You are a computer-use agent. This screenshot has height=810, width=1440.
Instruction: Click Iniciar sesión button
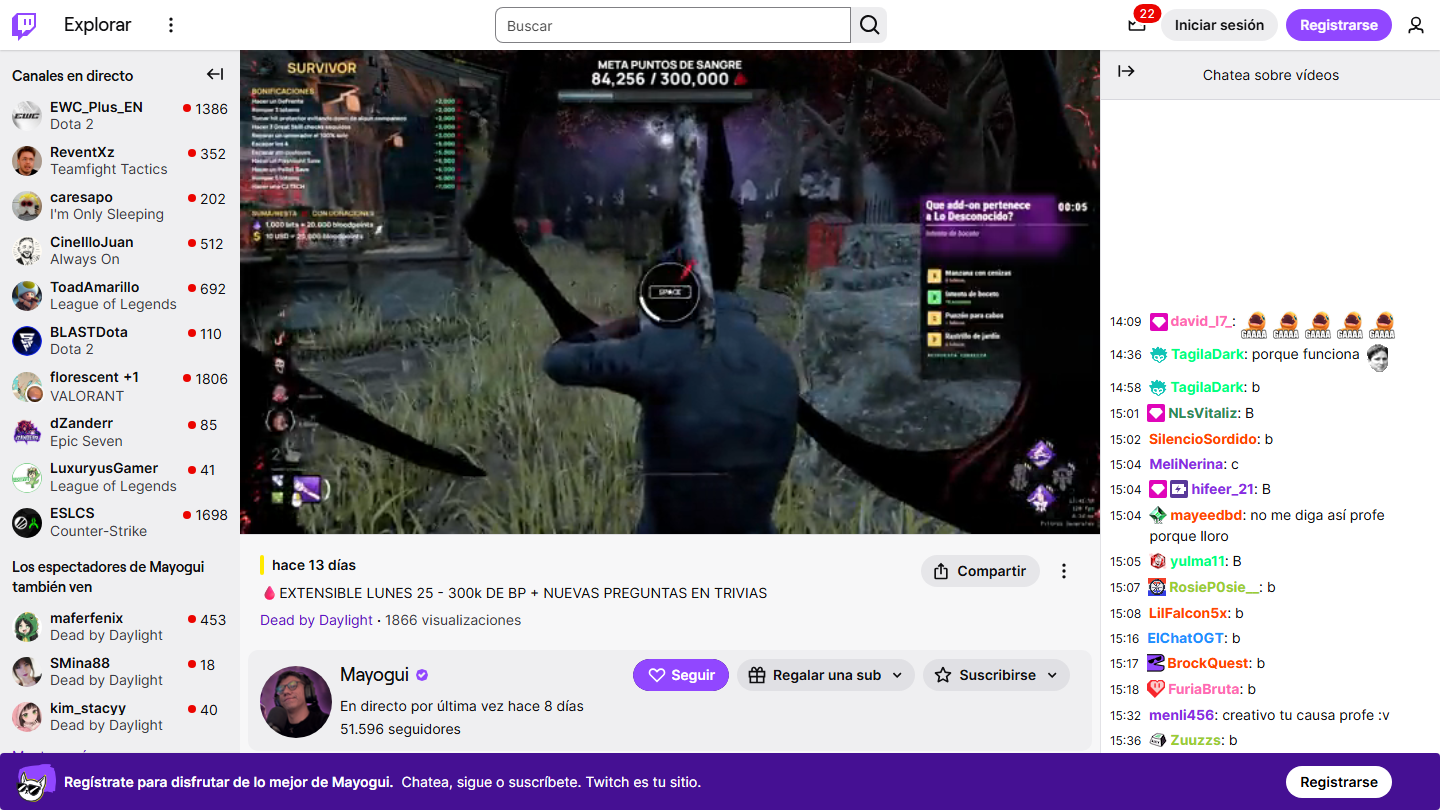[x=1219, y=25]
